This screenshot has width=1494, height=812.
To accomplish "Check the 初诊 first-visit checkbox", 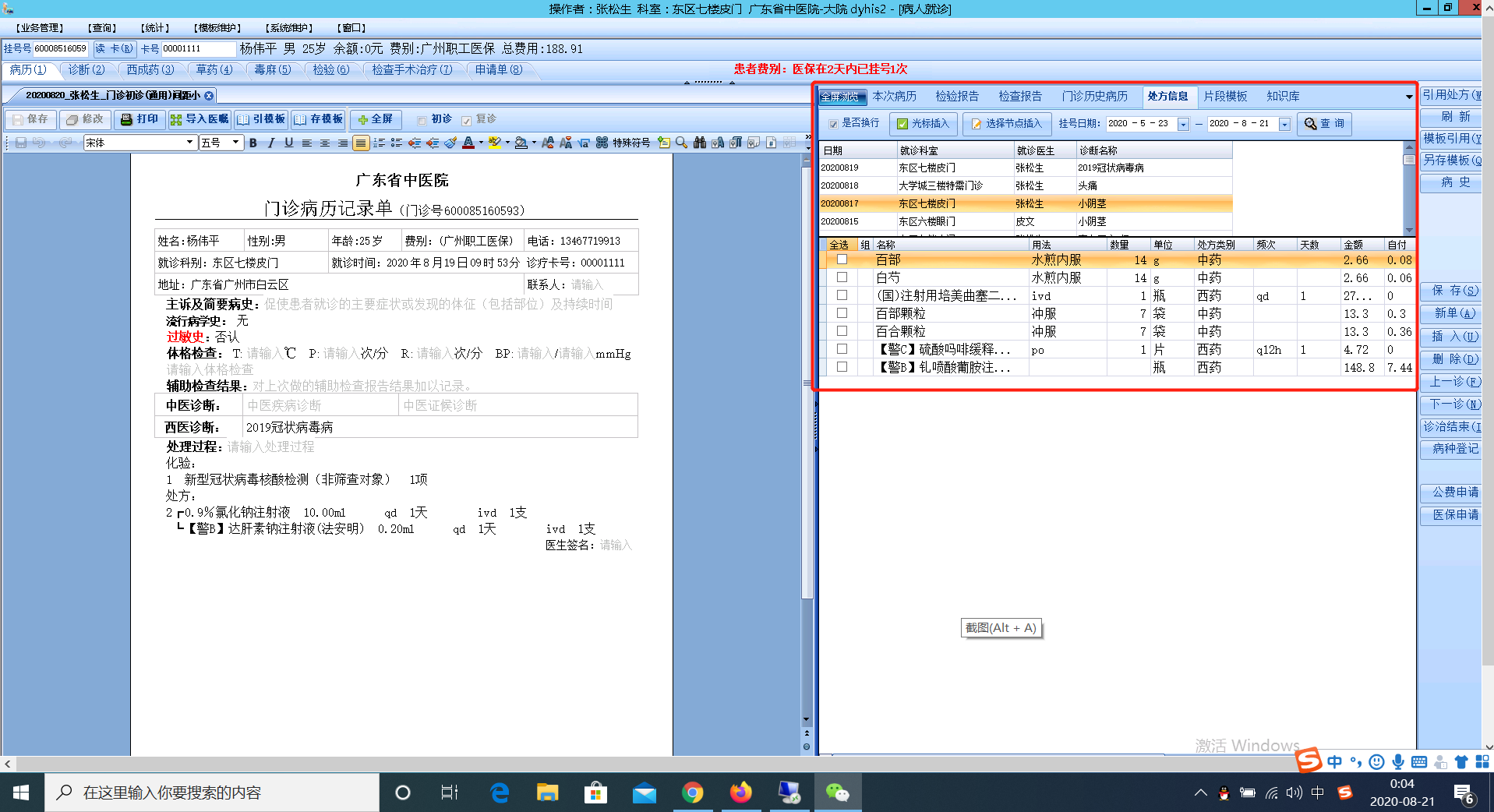I will 422,120.
